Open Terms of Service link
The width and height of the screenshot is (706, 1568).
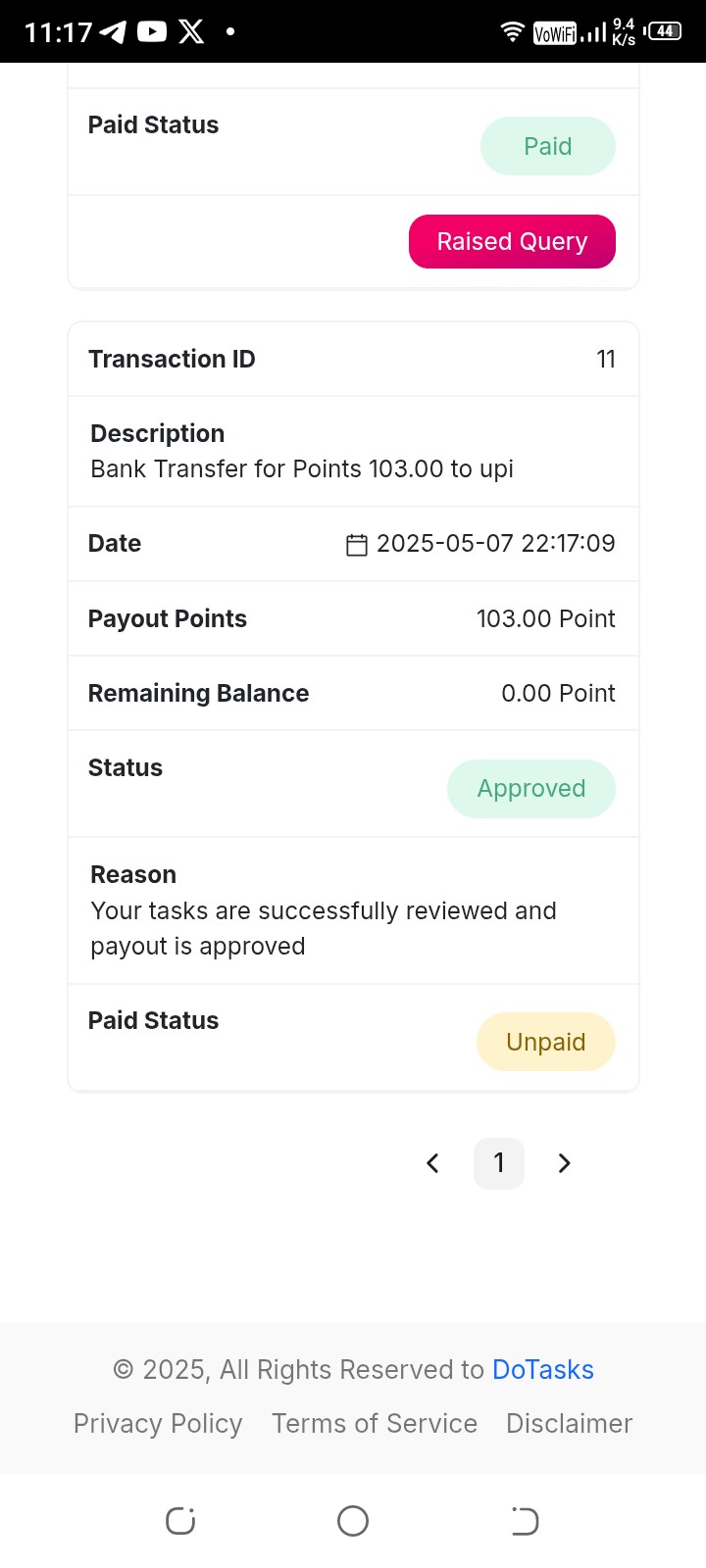375,1423
